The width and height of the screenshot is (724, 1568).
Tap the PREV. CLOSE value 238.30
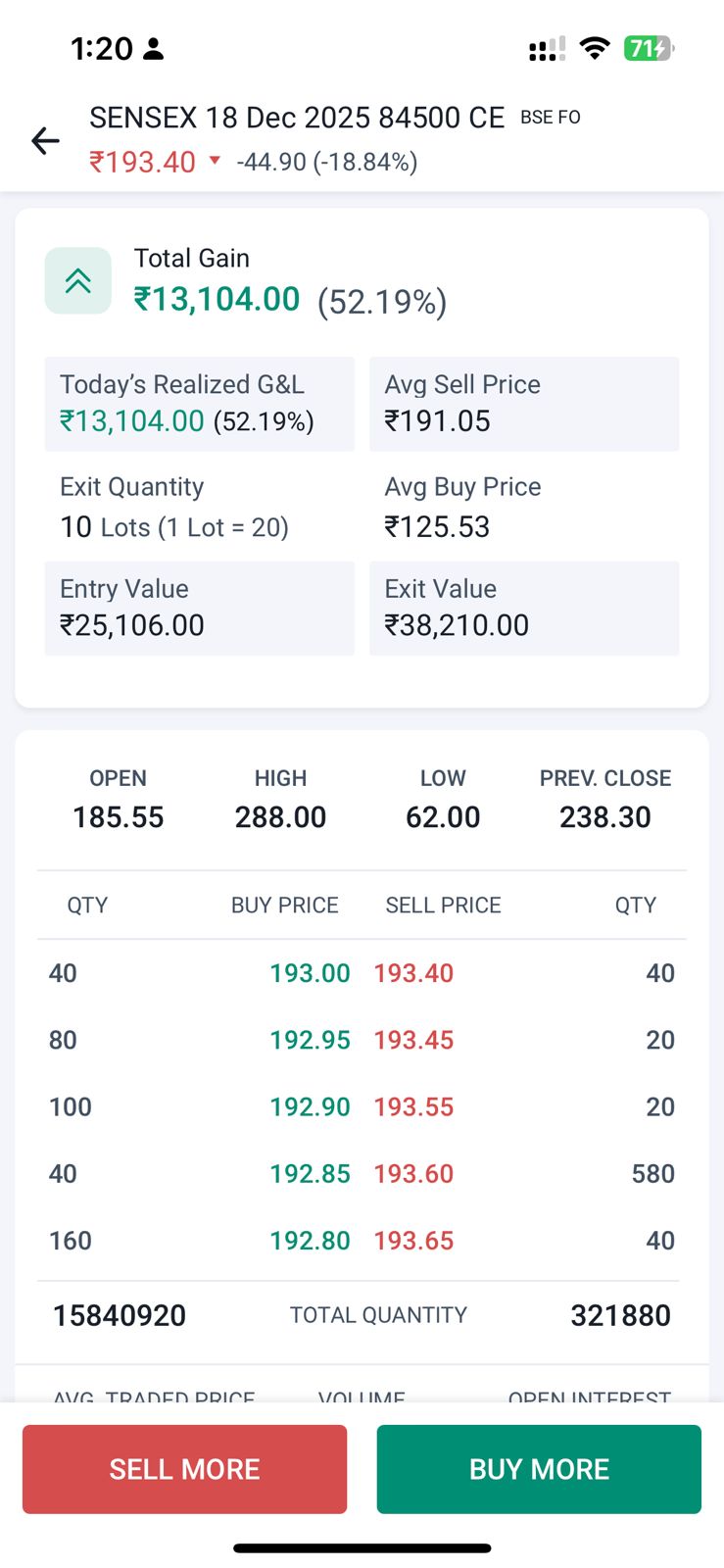point(604,817)
